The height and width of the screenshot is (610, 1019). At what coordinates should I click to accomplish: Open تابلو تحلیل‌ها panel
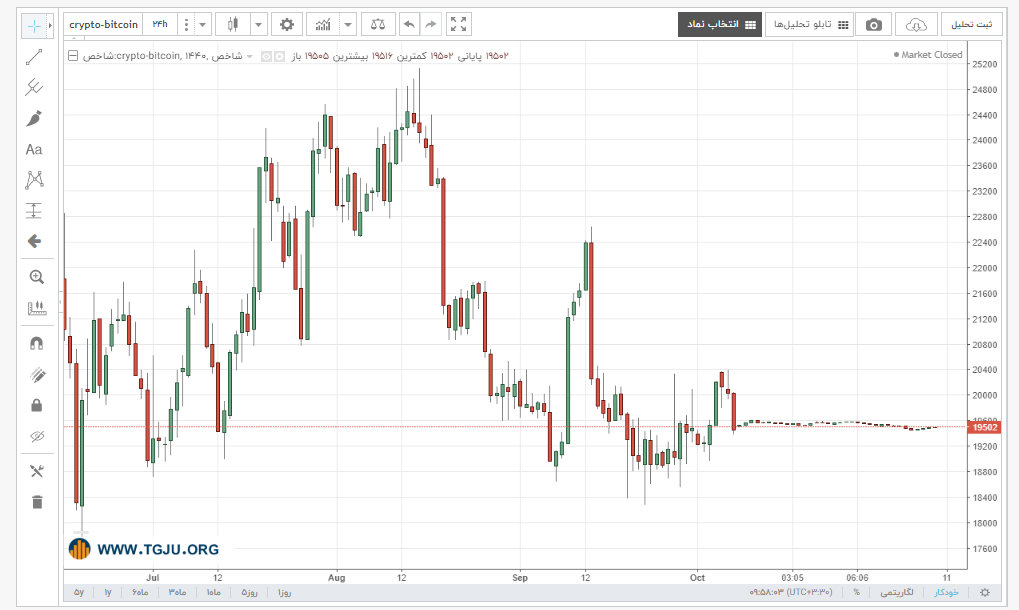(x=809, y=25)
